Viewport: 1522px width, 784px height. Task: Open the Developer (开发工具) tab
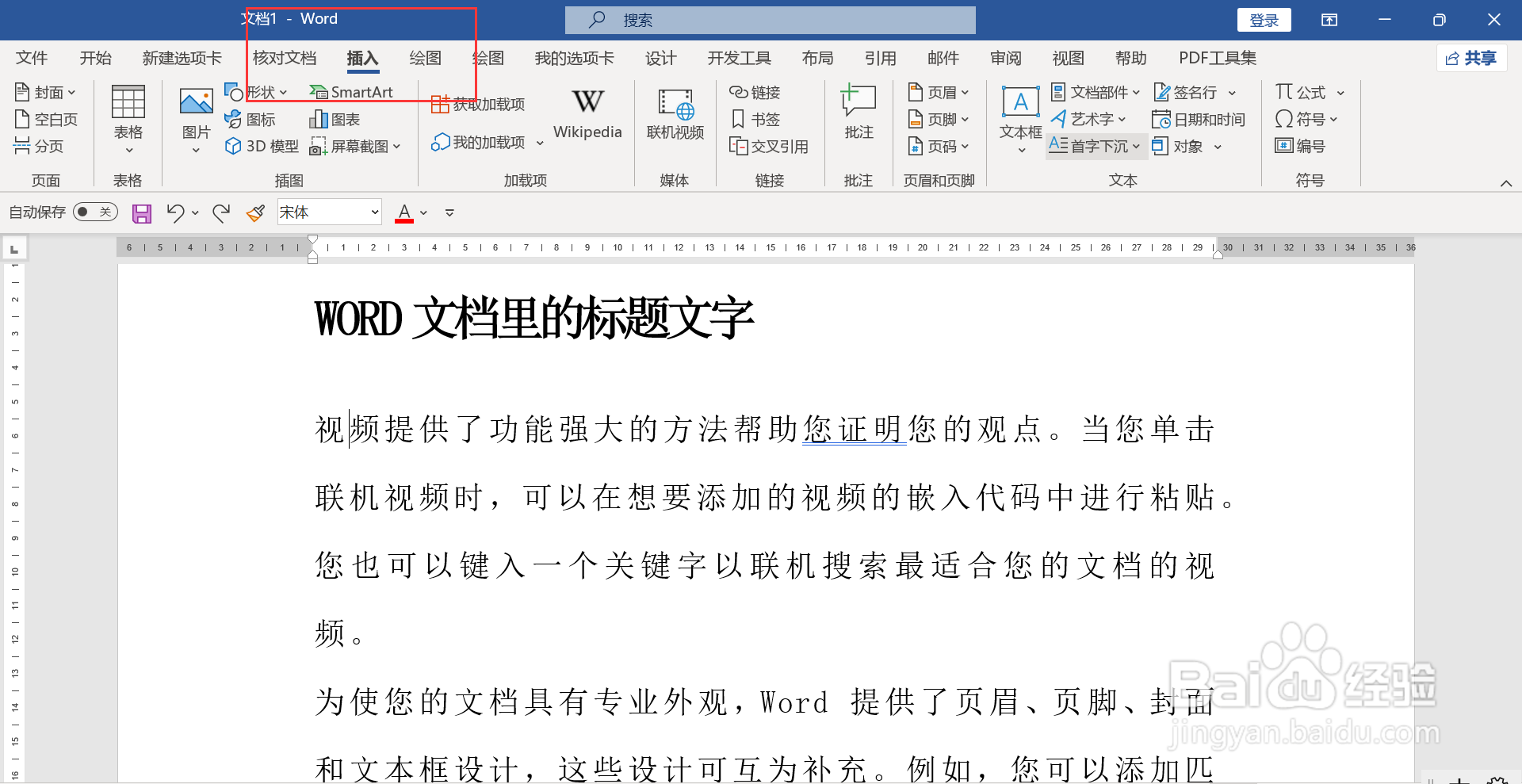coord(740,58)
